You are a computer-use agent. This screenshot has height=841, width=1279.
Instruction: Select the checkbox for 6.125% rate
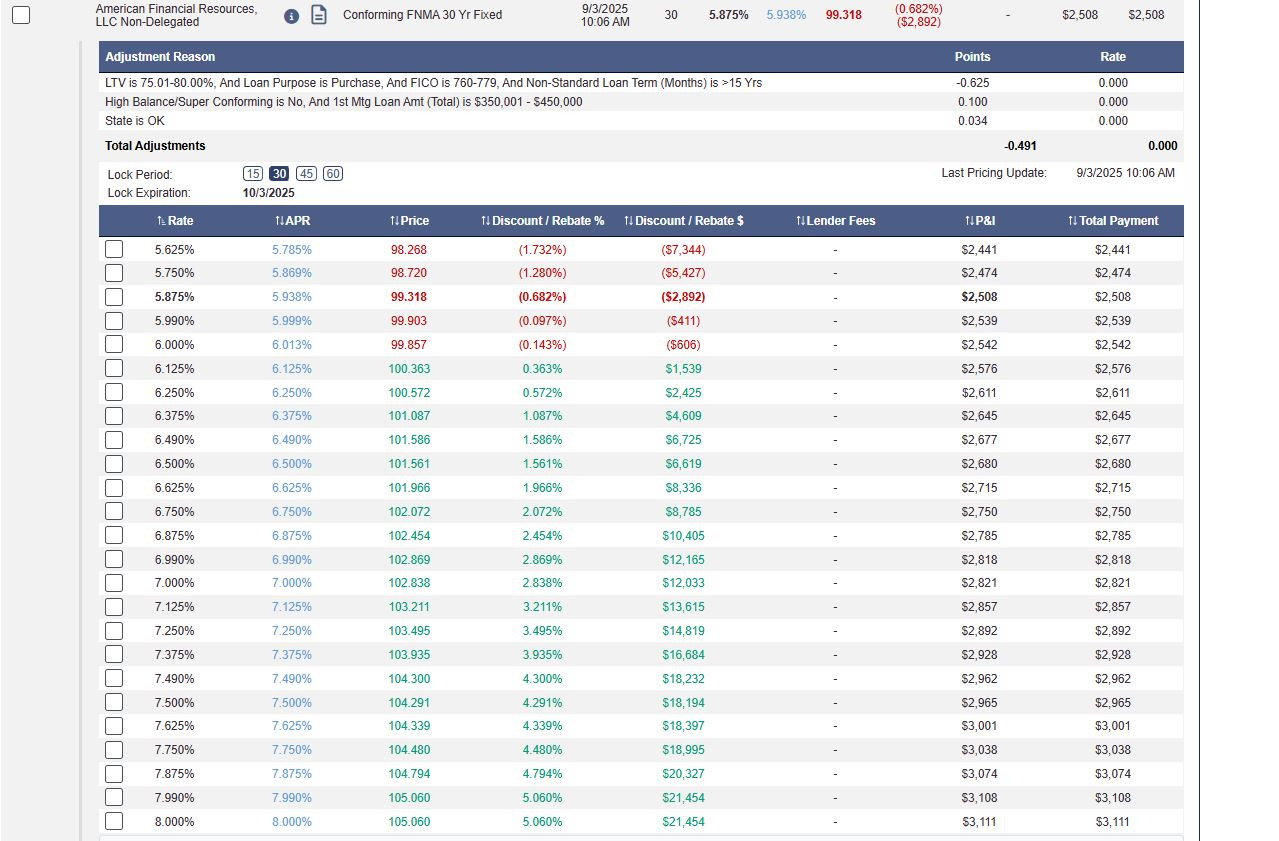114,368
